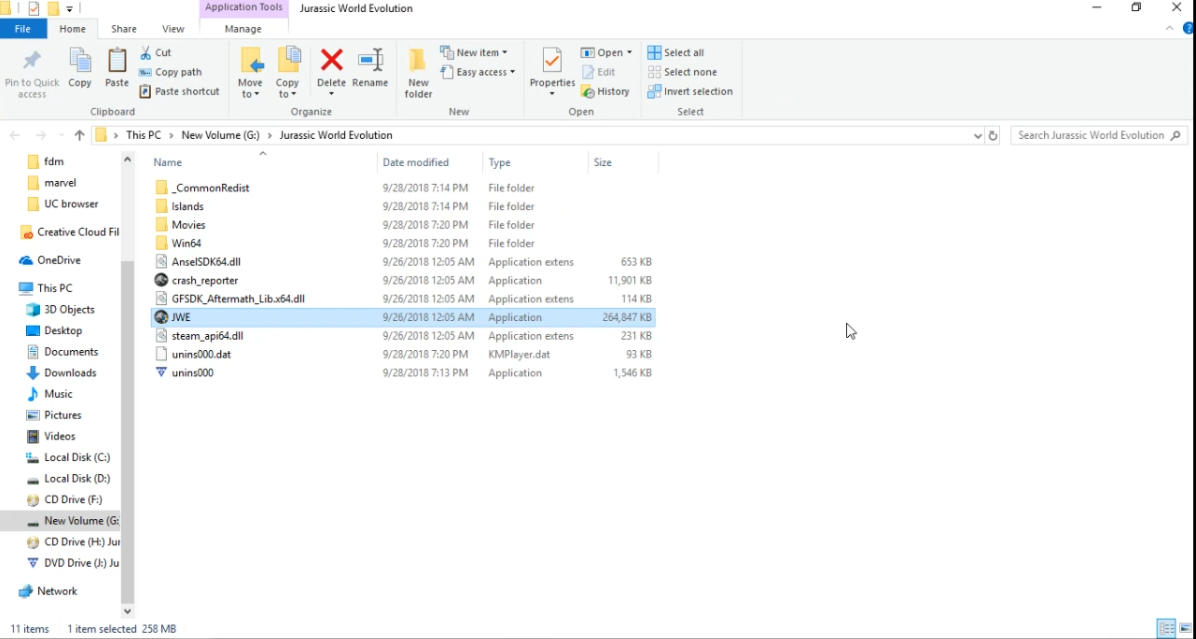This screenshot has height=639, width=1196.
Task: Click Copy path in ribbon
Action: click(170, 72)
